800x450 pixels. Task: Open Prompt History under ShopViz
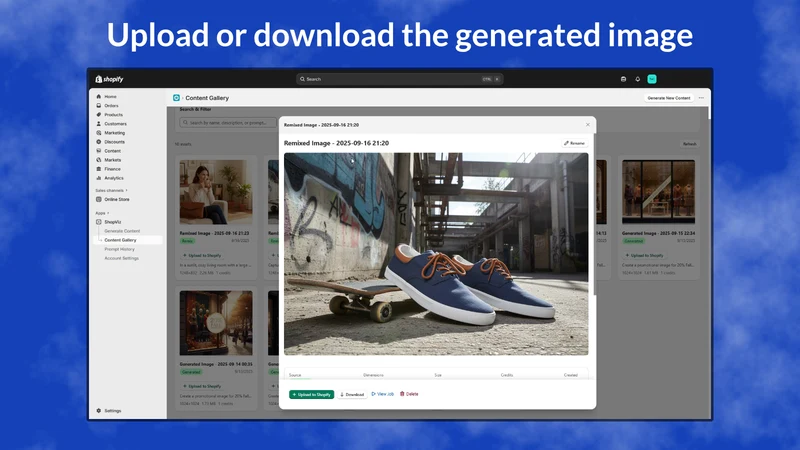(x=119, y=249)
